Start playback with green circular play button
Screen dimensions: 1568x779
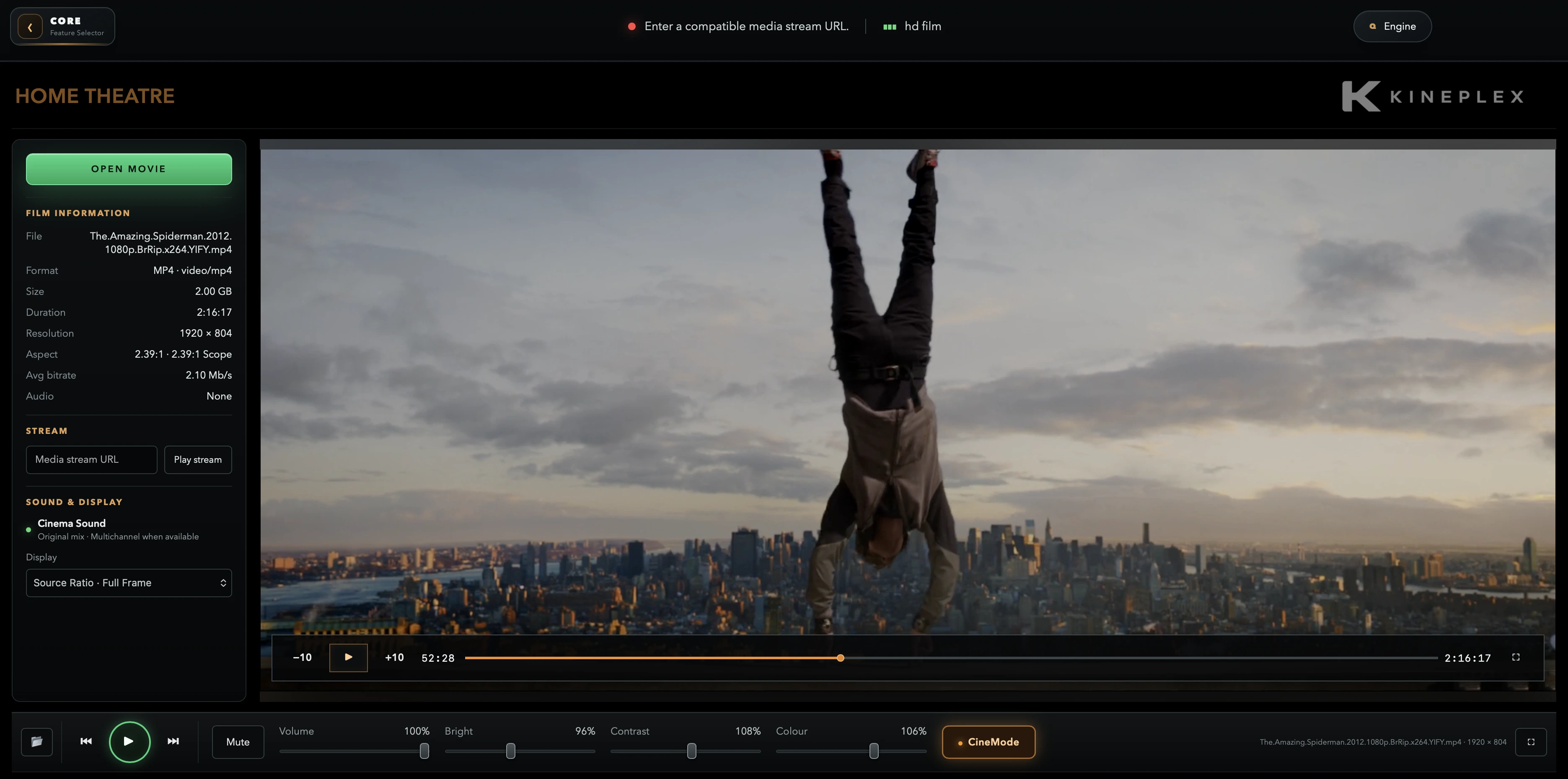[x=129, y=741]
